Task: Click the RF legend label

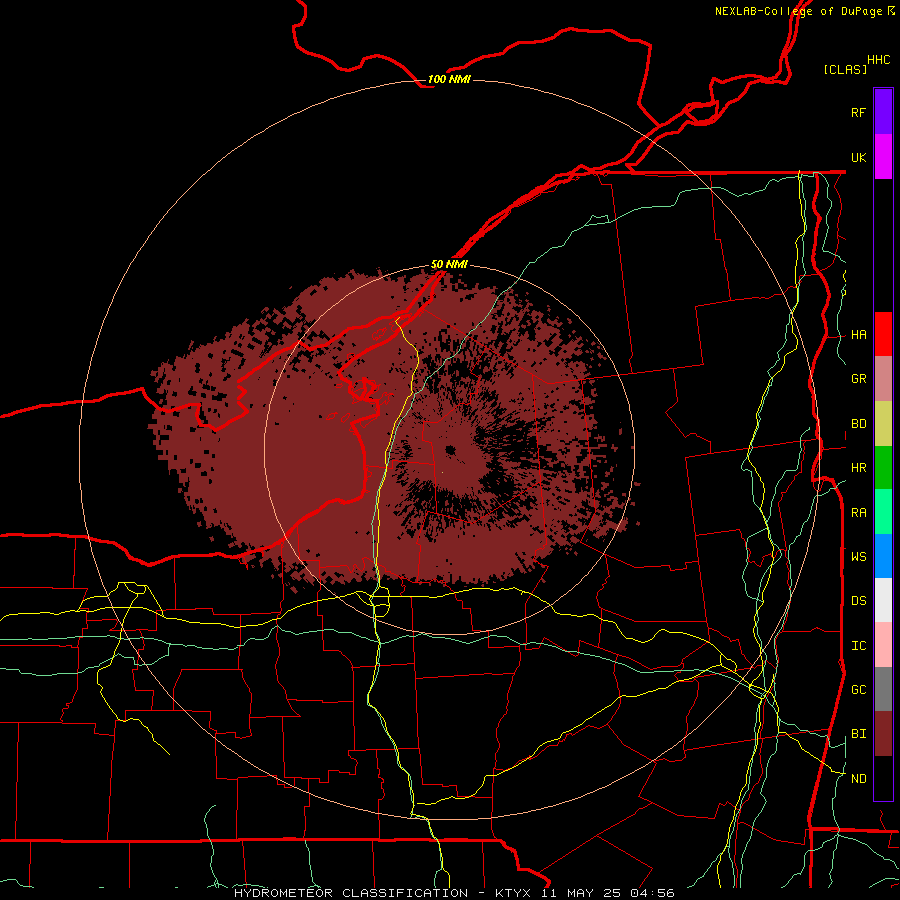Action: pyautogui.click(x=858, y=112)
